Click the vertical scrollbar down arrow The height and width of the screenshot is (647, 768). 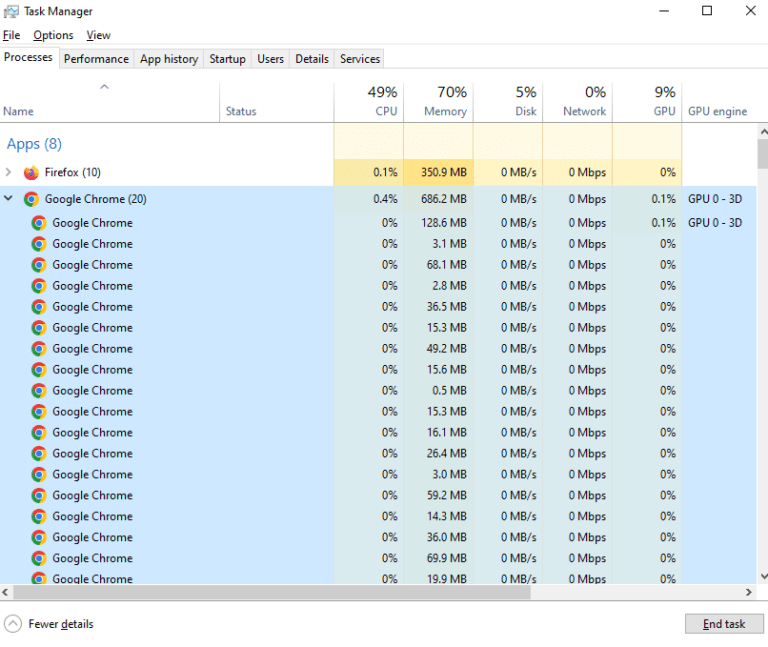pyautogui.click(x=762, y=578)
